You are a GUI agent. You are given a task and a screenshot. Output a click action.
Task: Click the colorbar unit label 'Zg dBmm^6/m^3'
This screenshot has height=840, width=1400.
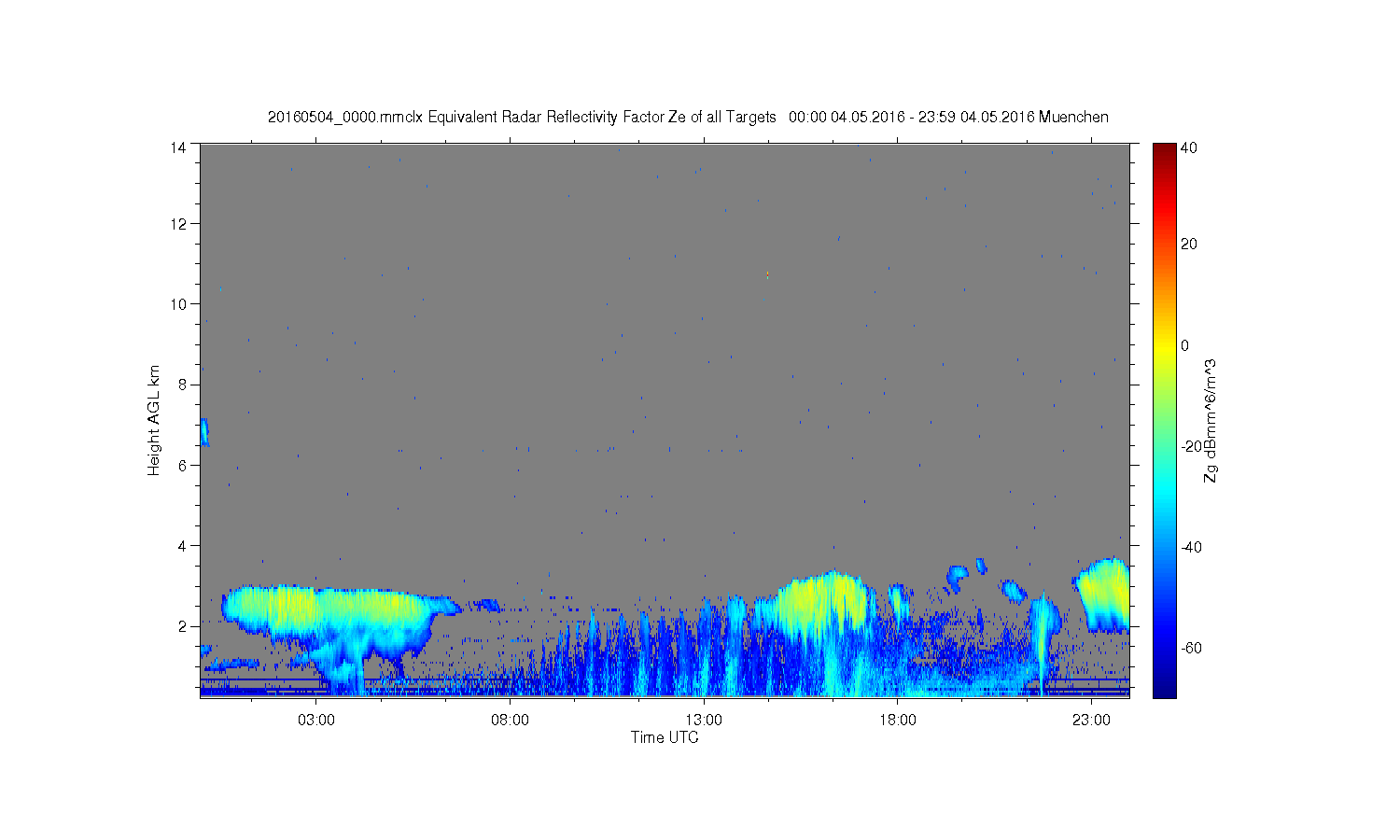pos(1211,420)
